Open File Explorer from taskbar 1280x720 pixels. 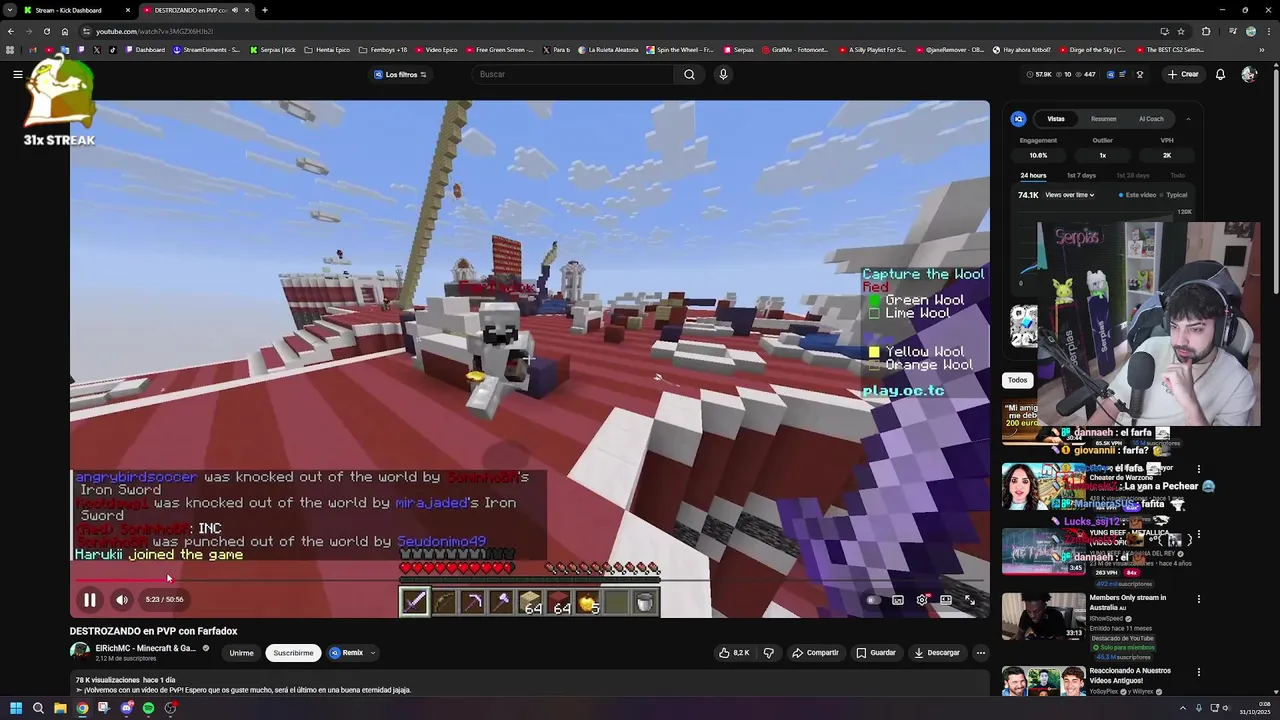(60, 708)
